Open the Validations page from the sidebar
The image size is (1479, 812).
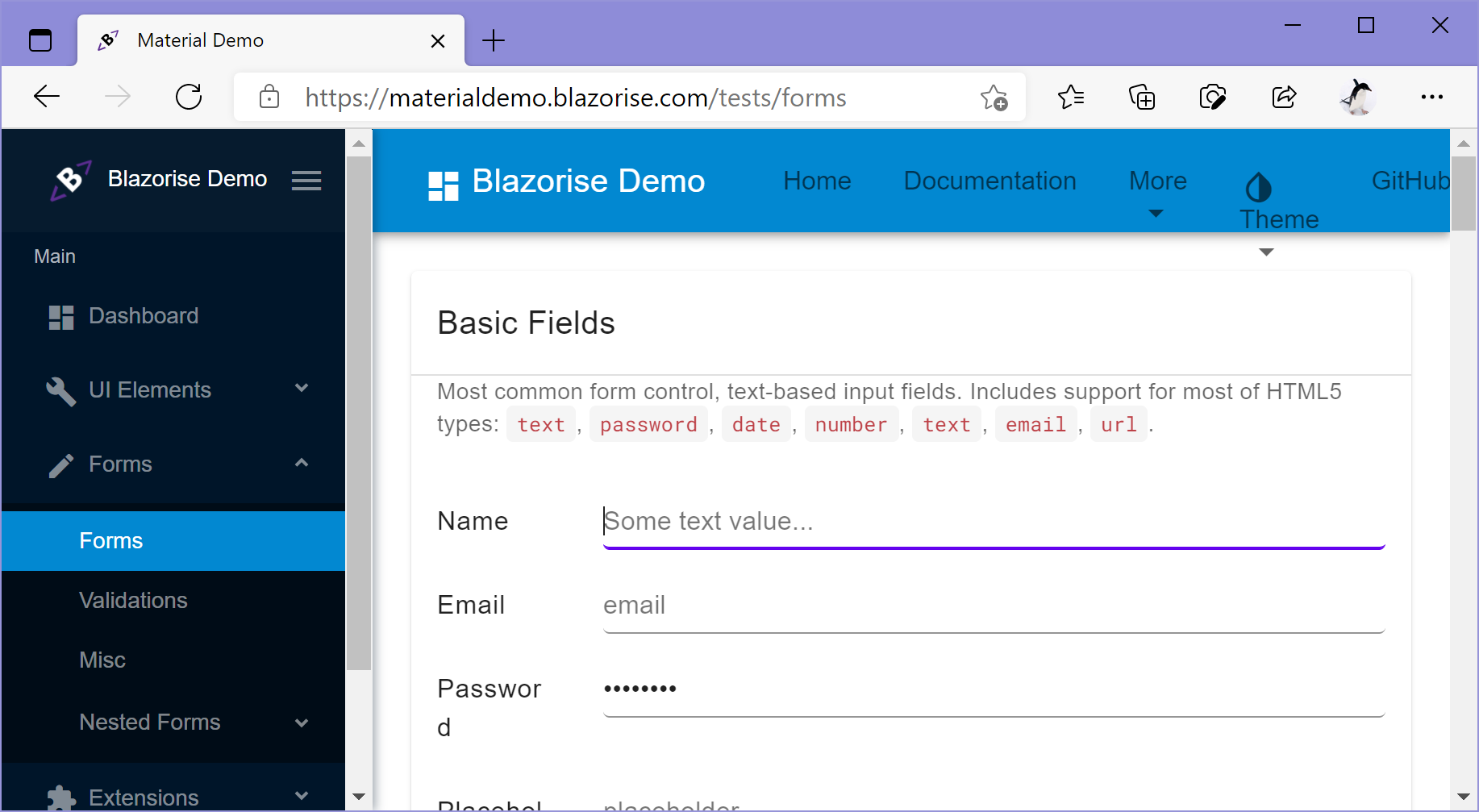click(133, 600)
